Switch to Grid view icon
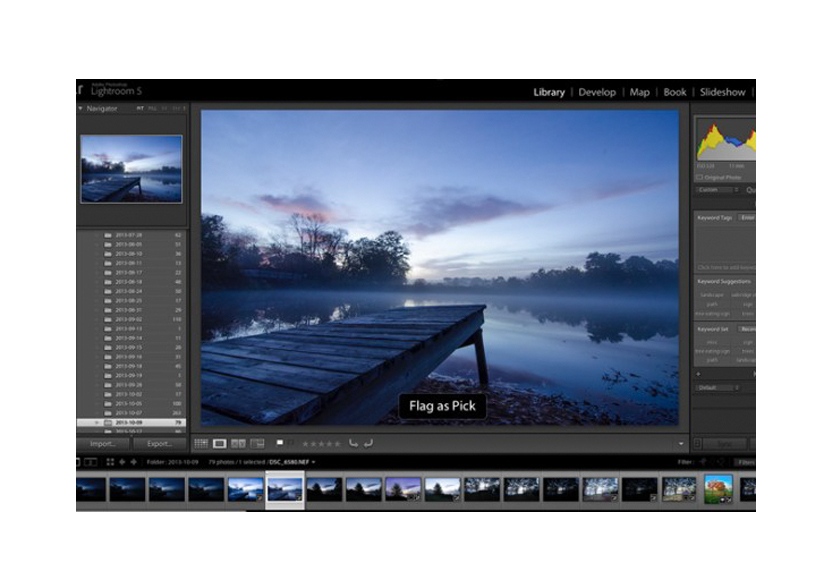 [201, 443]
